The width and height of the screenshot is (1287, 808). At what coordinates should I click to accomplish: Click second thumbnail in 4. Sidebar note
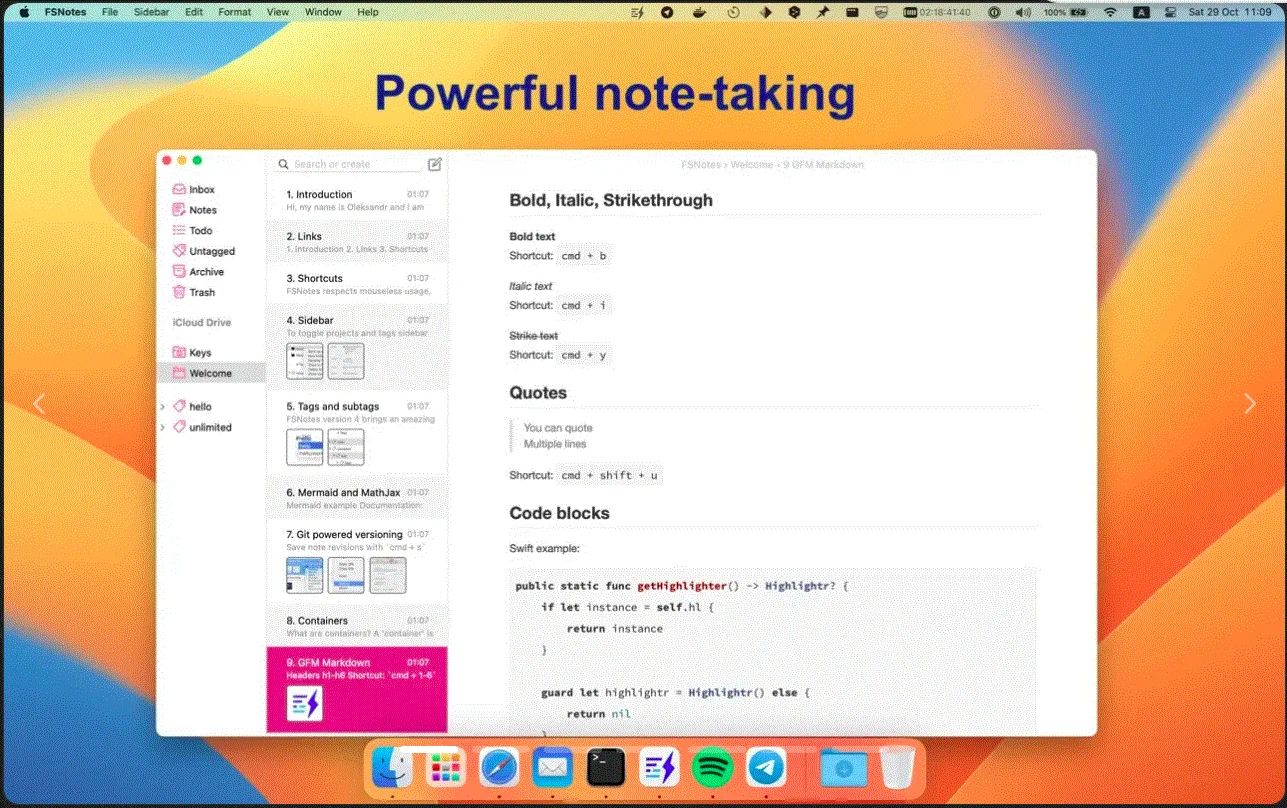coord(346,361)
